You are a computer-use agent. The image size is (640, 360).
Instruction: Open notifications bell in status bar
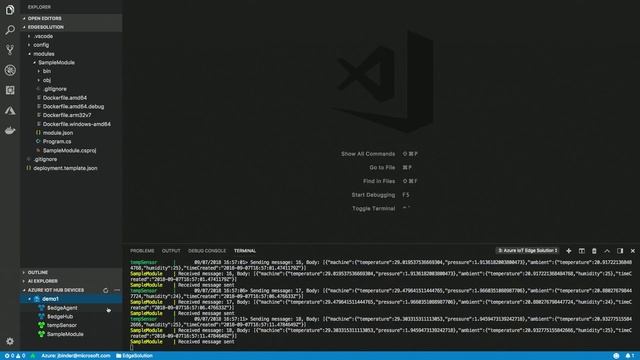click(630, 356)
